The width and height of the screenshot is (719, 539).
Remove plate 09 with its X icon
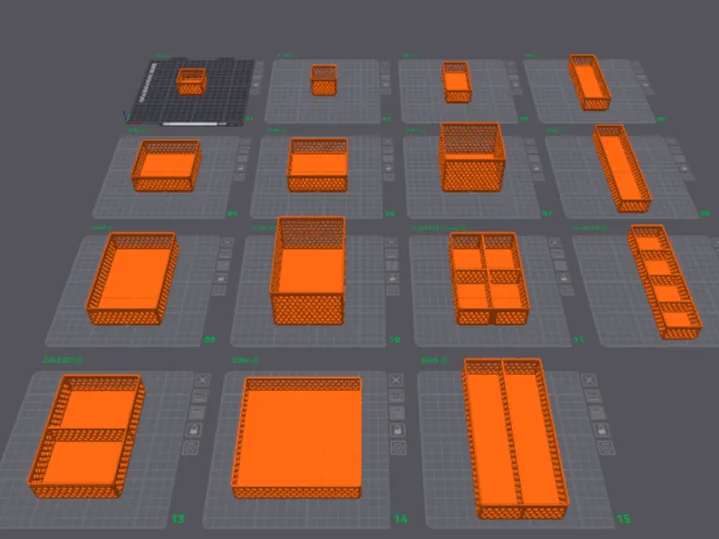227,242
